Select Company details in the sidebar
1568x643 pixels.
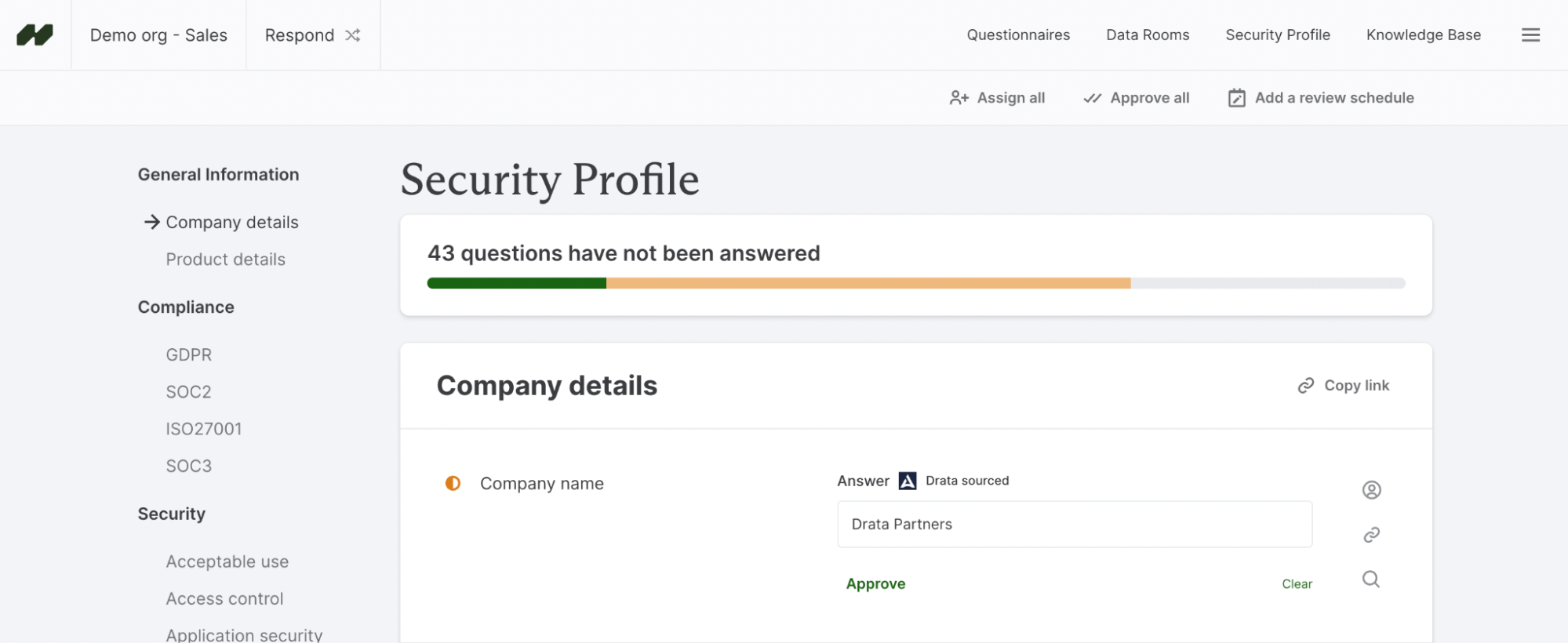(x=232, y=222)
